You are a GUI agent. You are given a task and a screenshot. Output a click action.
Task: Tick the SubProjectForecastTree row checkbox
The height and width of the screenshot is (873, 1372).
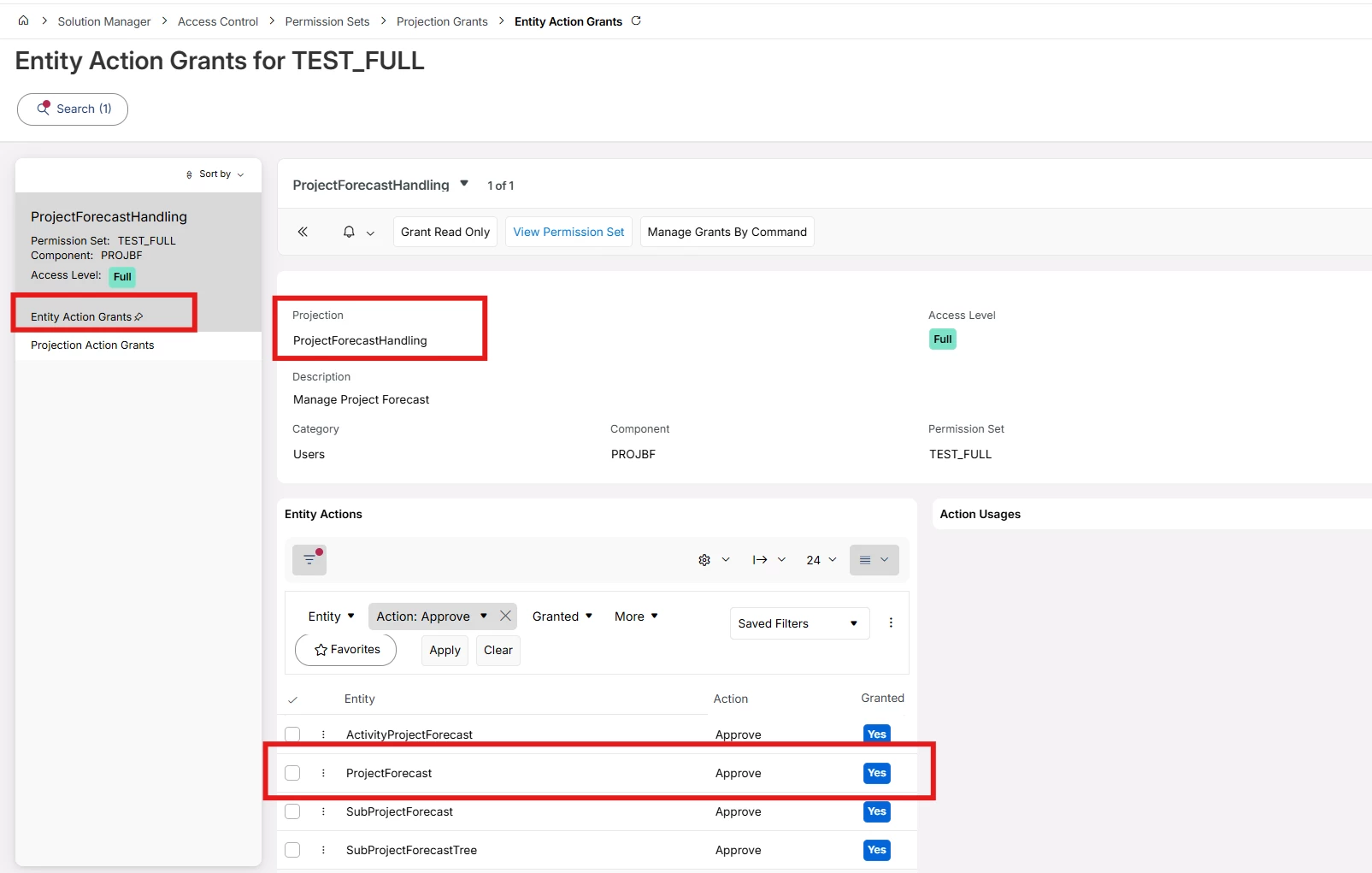click(x=292, y=850)
